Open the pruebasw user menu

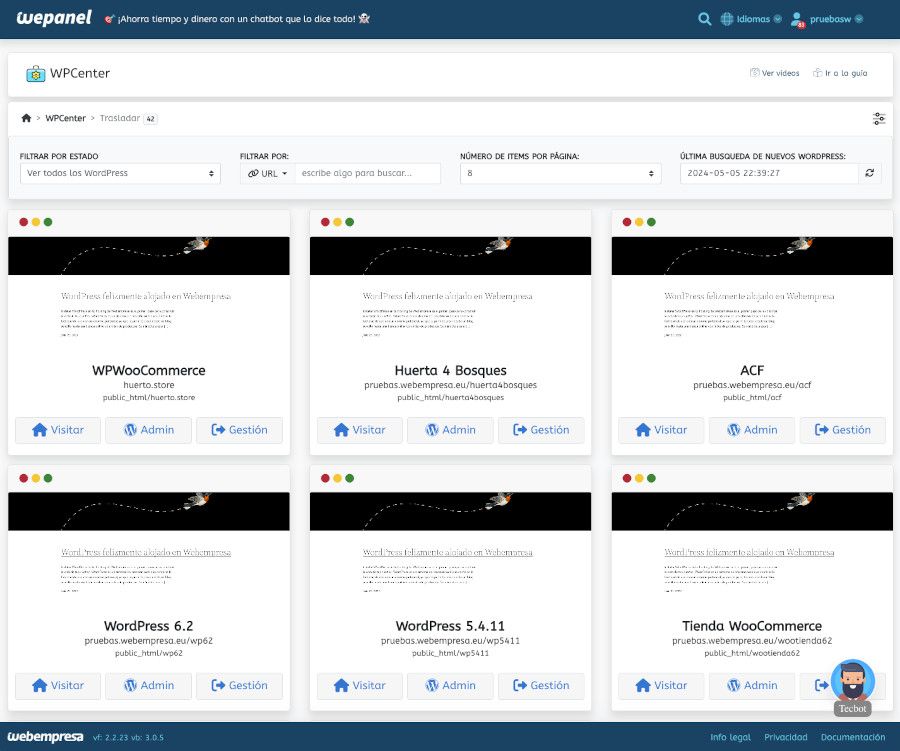[827, 20]
